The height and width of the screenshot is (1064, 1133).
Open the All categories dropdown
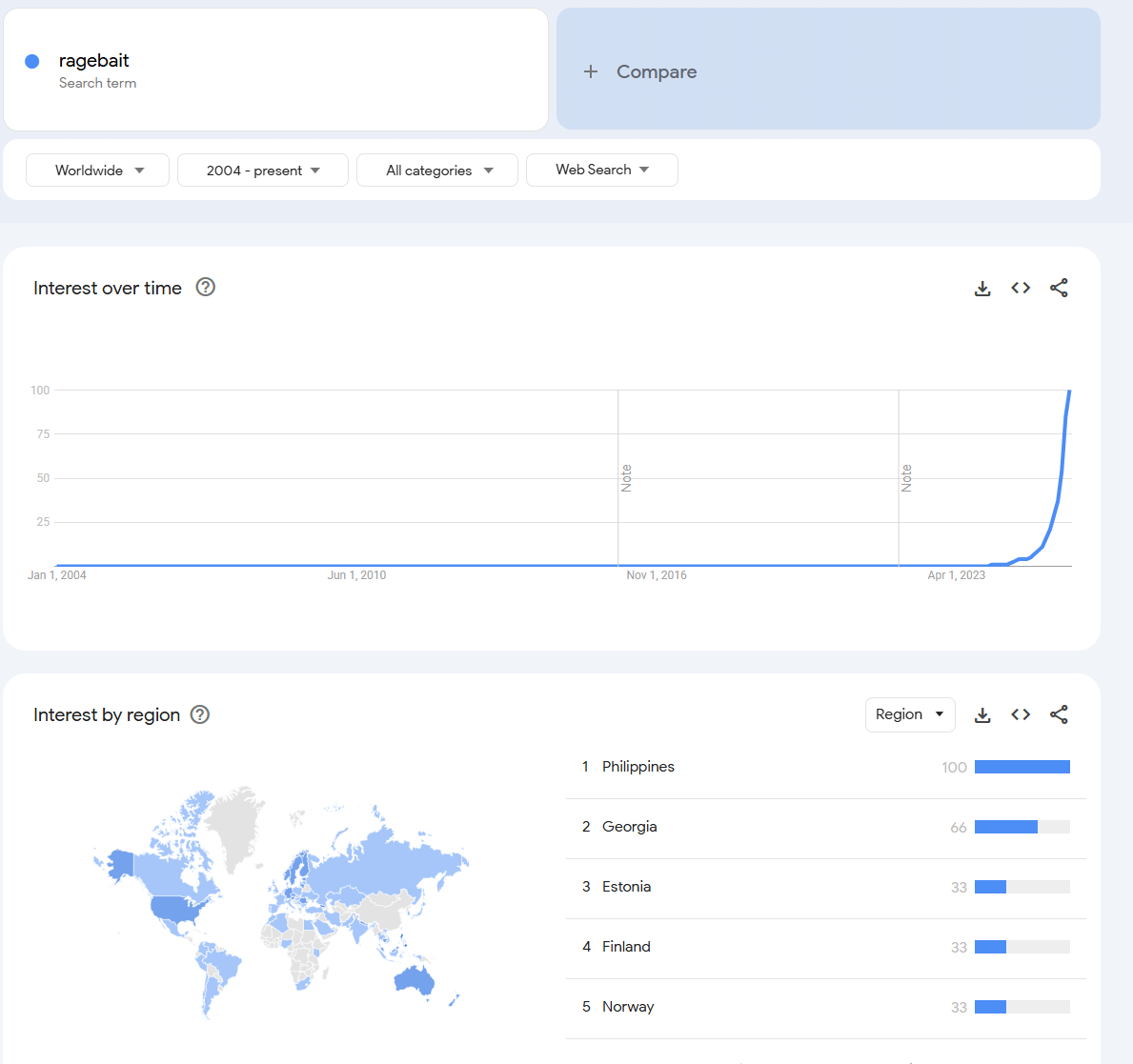click(437, 171)
